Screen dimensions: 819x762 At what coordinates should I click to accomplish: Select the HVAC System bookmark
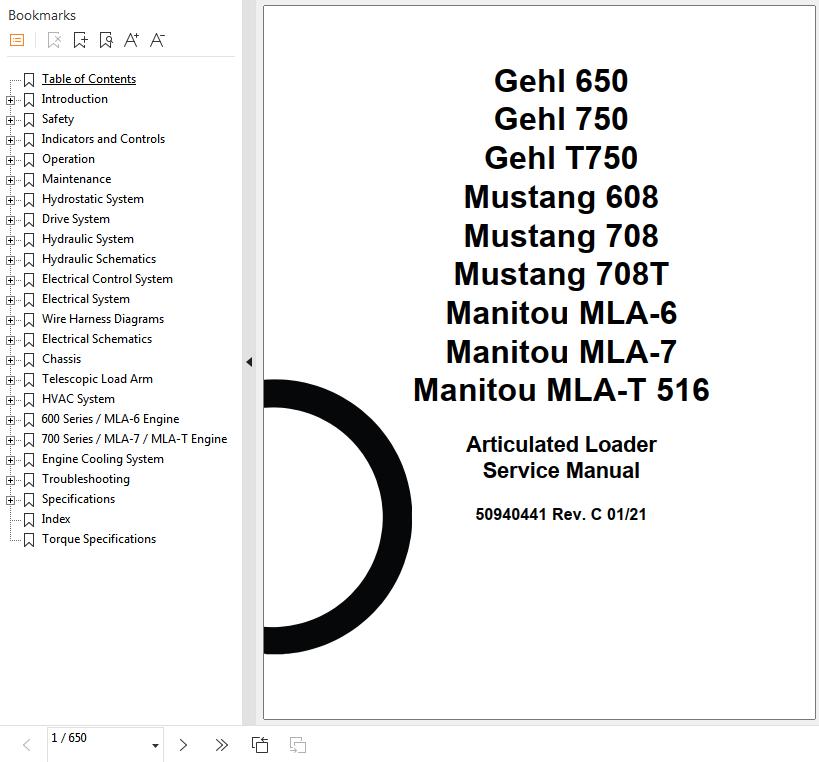pyautogui.click(x=78, y=399)
